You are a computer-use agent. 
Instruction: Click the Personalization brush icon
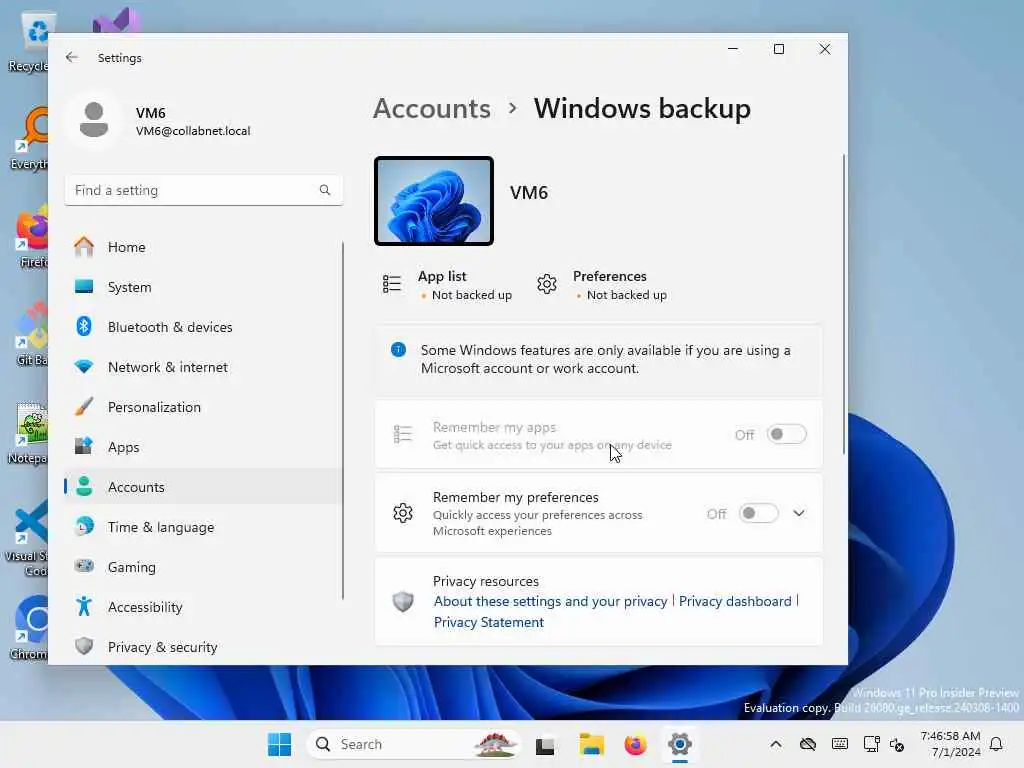84,406
